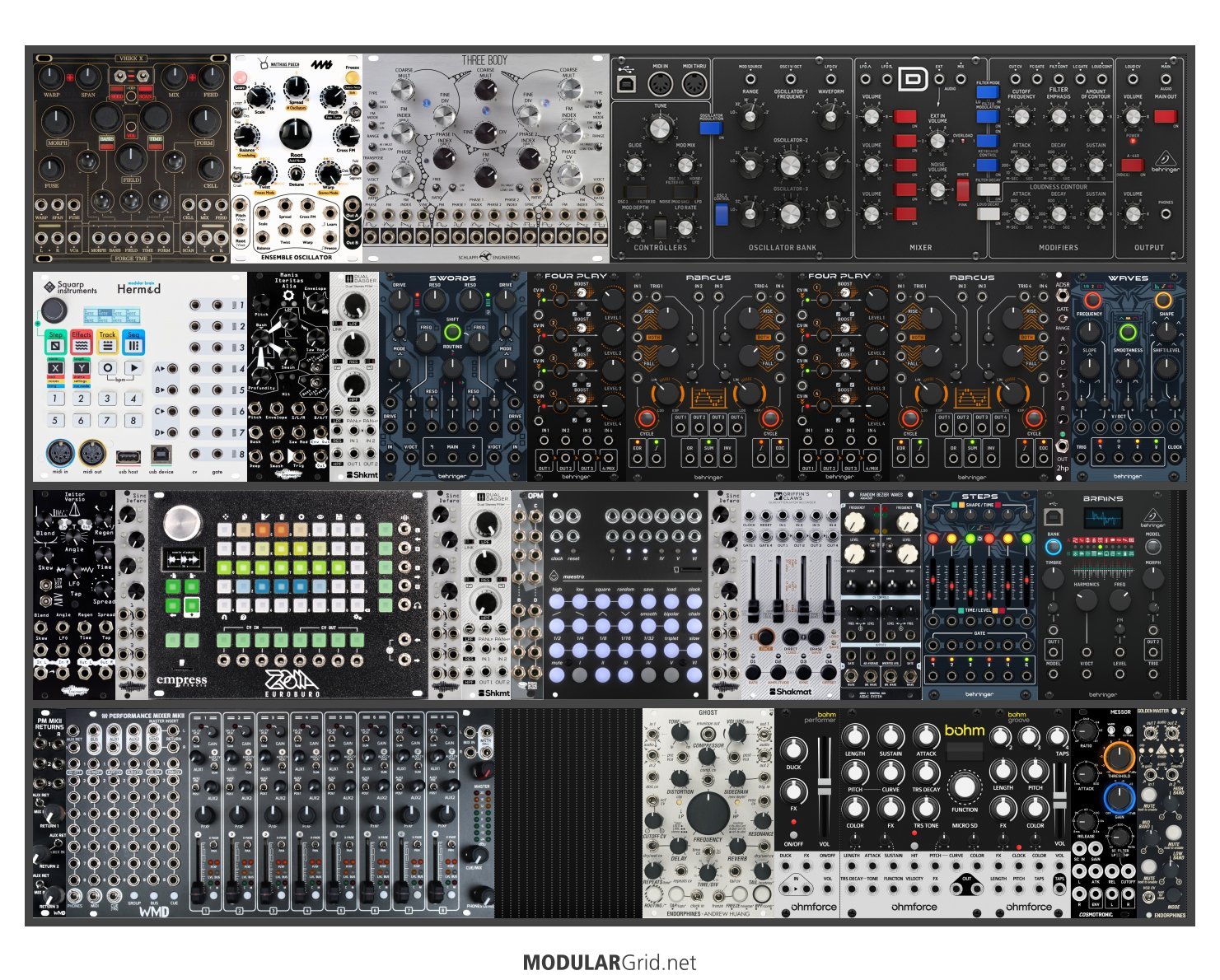Toggle the Model D Main Out red switch
The image size is (1220, 980).
(x=1166, y=116)
